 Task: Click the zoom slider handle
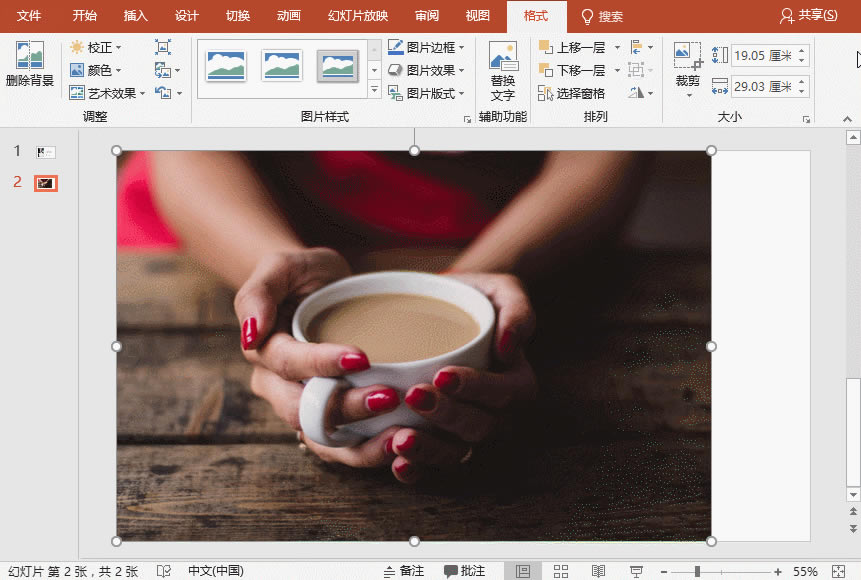click(697, 572)
